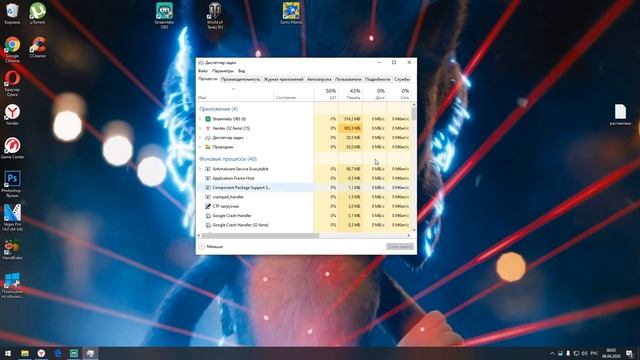Click the vertical scrollbar down arrow

click(414, 230)
